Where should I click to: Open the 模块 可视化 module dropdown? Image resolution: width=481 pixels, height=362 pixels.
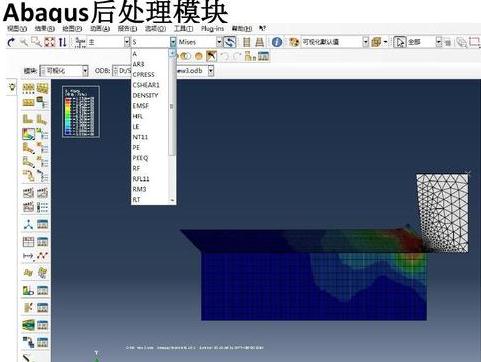point(64,71)
